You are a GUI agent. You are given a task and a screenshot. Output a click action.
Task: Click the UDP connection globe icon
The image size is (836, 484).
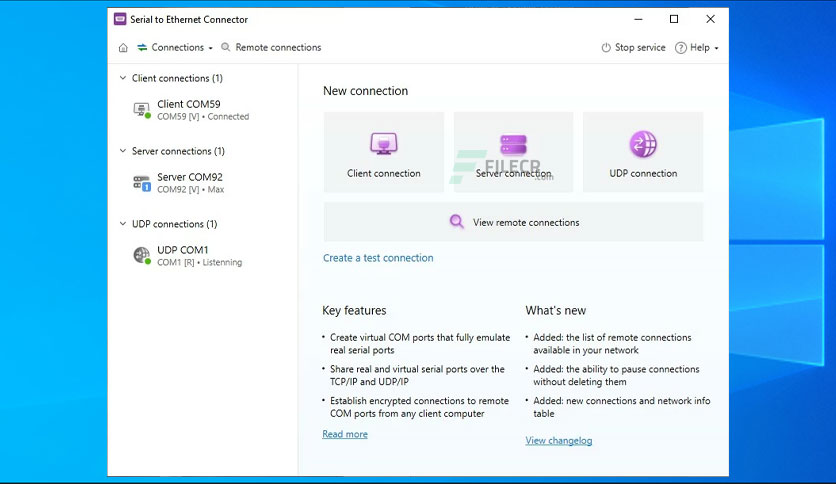tap(643, 144)
